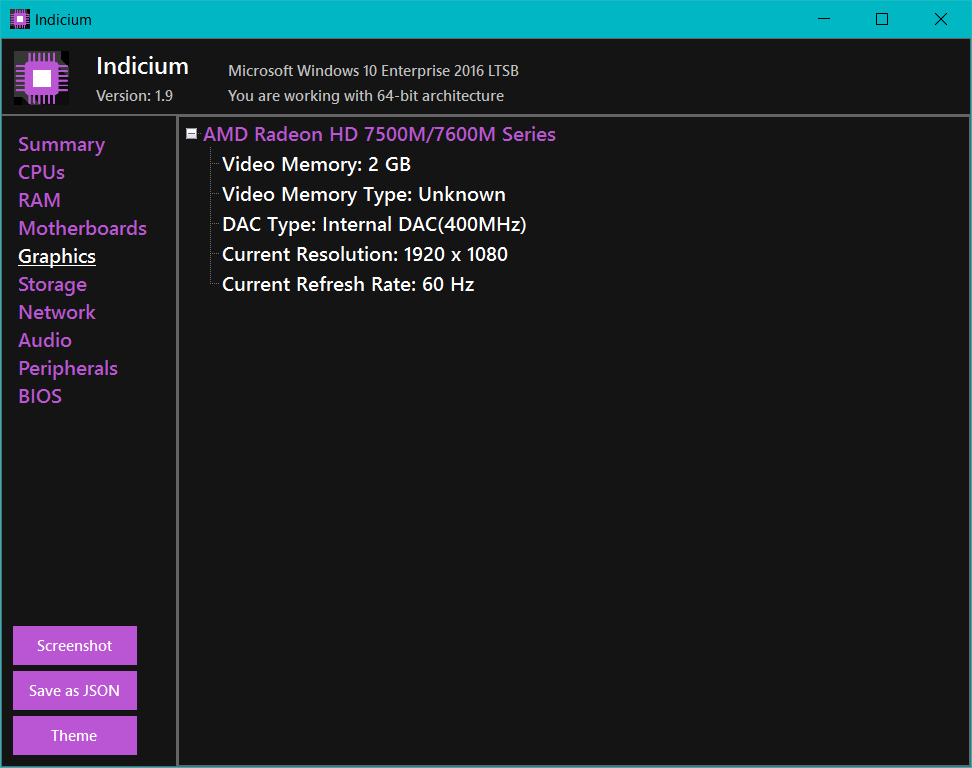Select the Video Memory Type: Unknown row
The height and width of the screenshot is (768, 972).
364,195
